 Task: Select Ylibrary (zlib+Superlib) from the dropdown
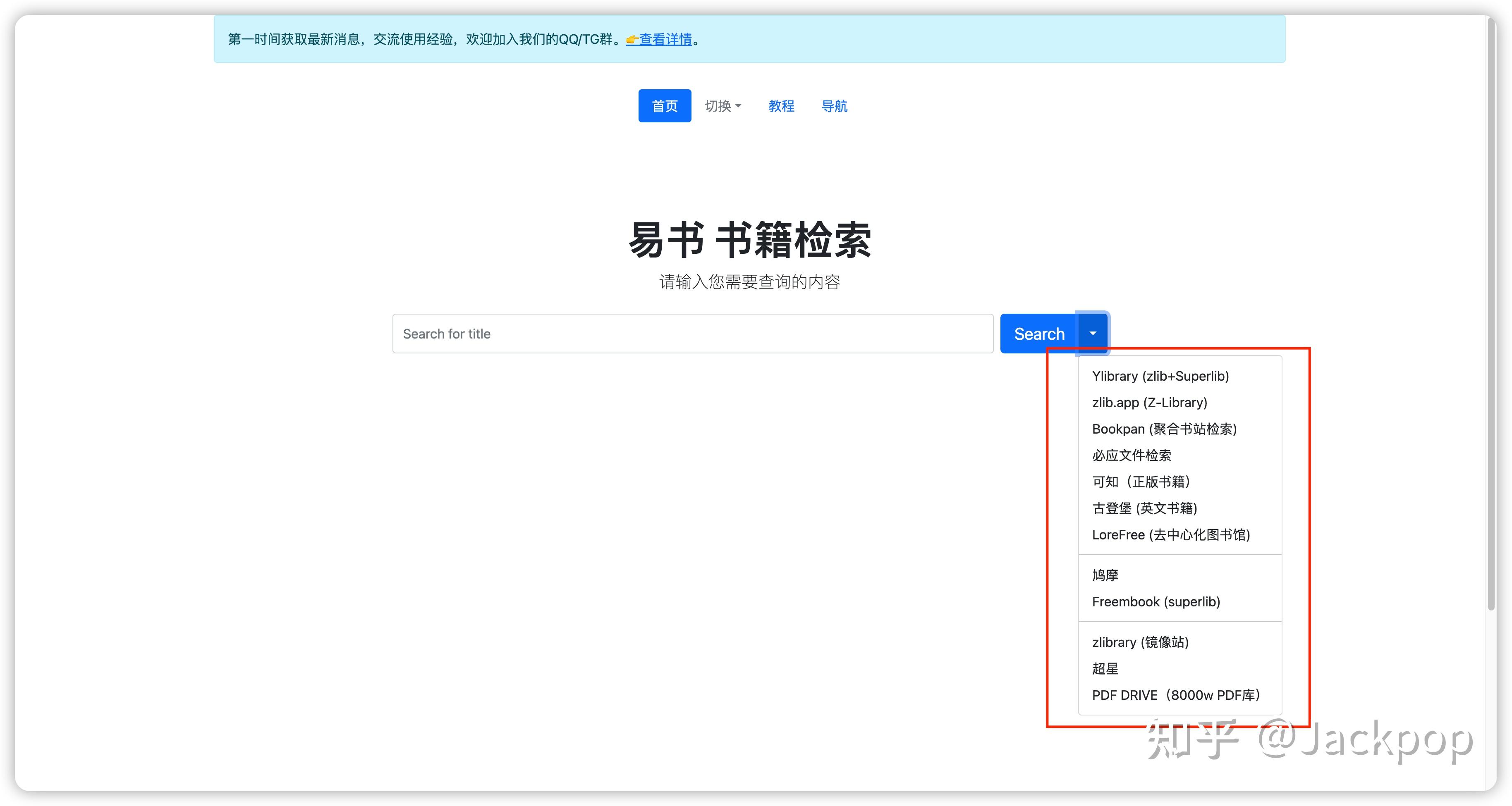point(1160,376)
